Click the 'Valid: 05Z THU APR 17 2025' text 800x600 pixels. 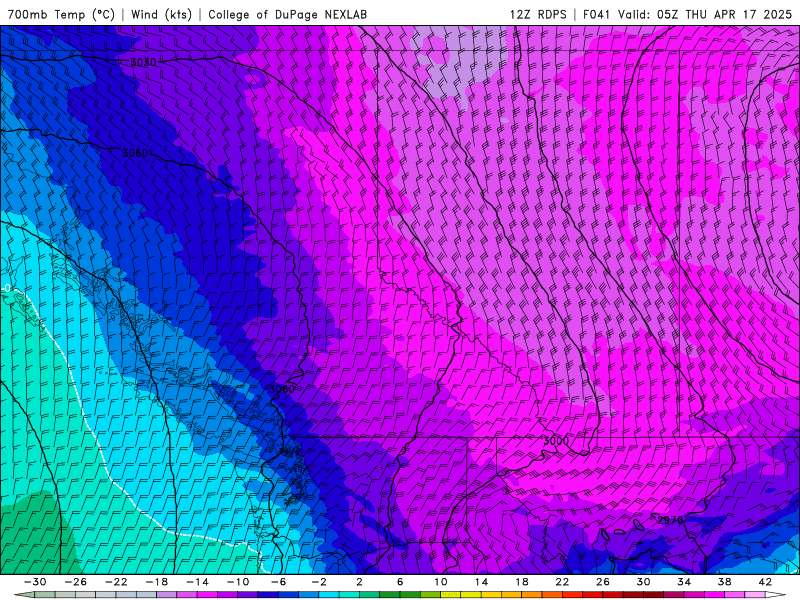[x=705, y=14]
